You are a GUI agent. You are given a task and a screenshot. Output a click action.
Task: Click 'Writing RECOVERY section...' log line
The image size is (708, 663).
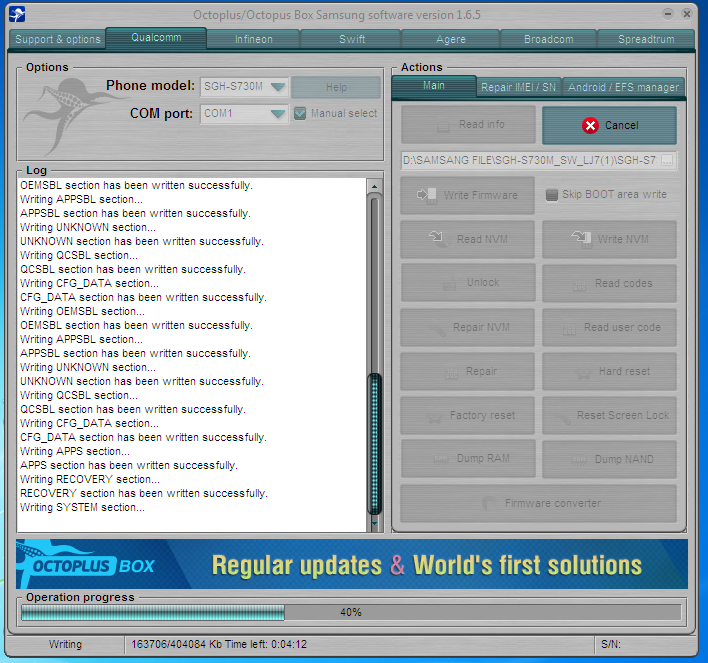89,480
